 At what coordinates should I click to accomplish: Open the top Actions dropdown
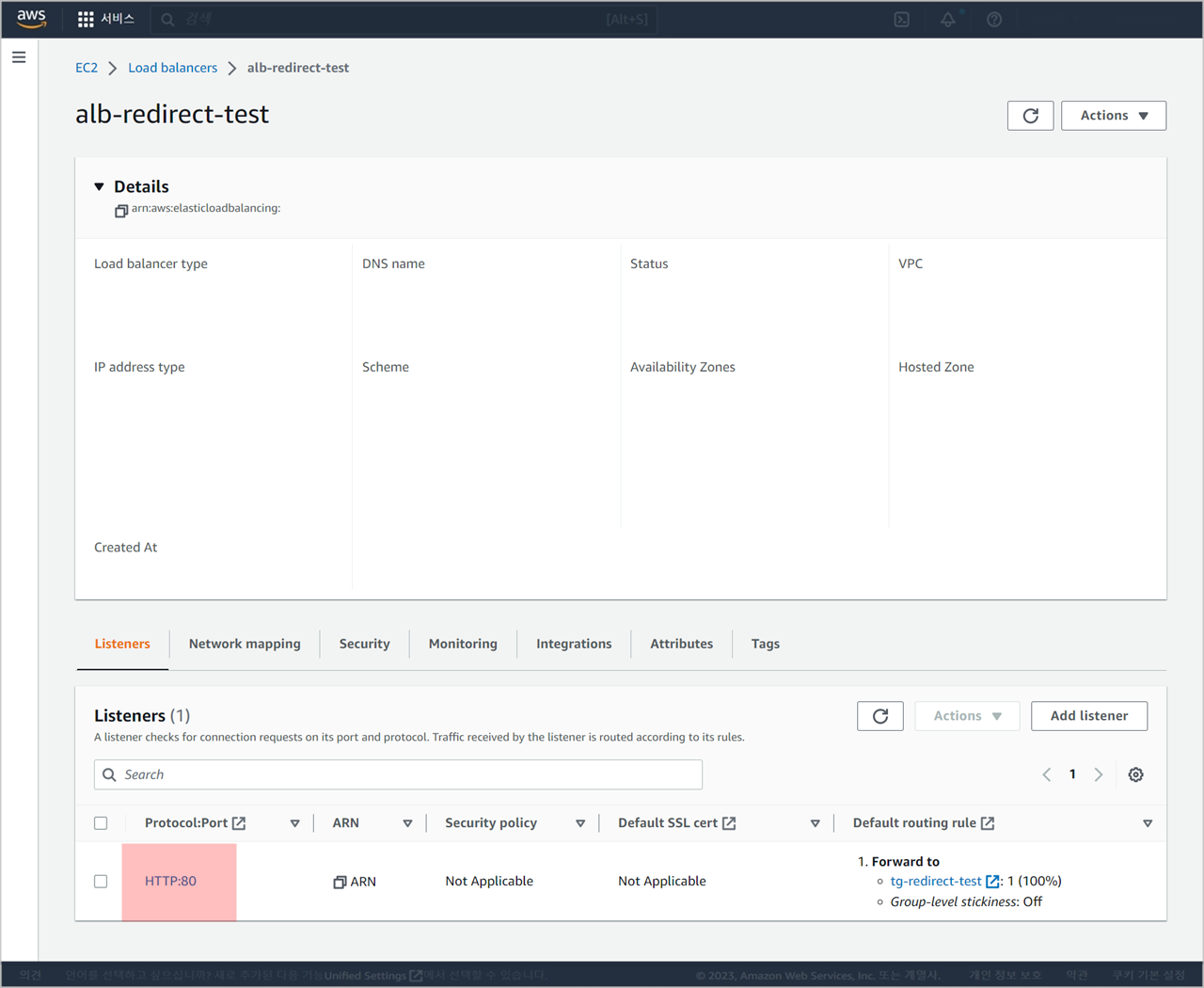(x=1114, y=116)
